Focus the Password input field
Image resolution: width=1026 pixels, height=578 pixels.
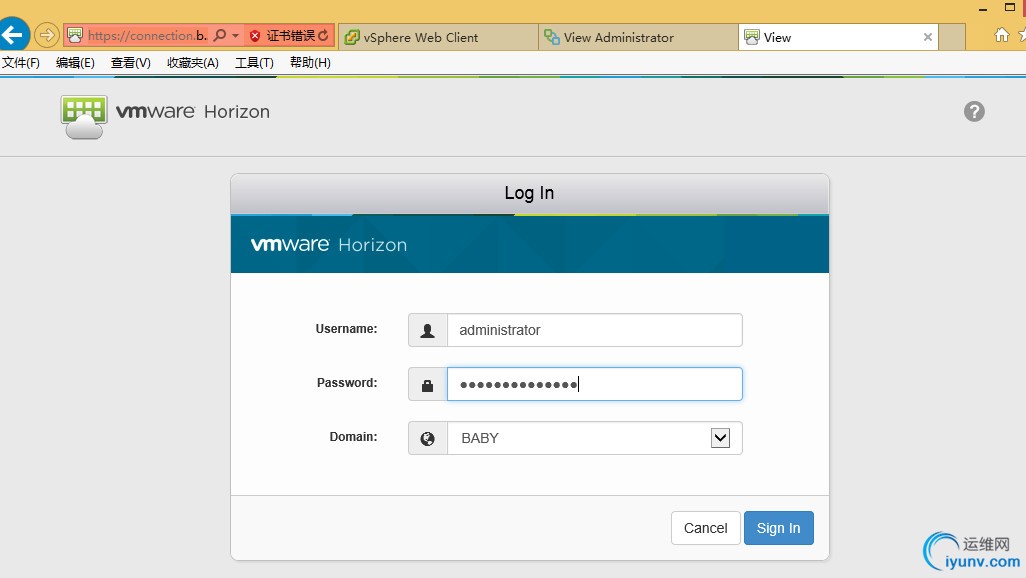pos(594,384)
